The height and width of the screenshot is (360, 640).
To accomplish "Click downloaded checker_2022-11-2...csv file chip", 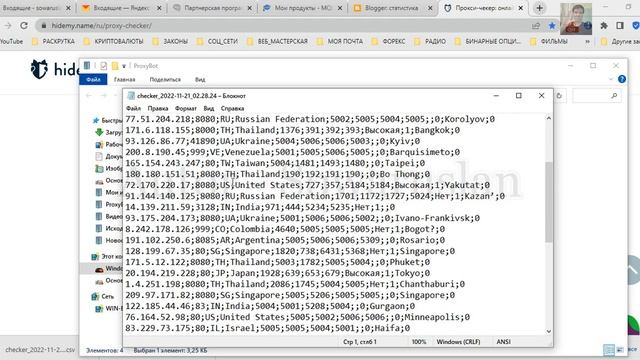I will (40, 350).
